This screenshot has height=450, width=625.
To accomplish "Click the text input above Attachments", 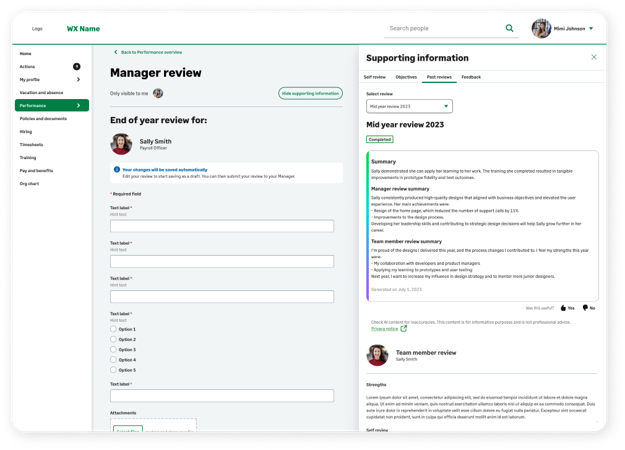I will pos(222,396).
